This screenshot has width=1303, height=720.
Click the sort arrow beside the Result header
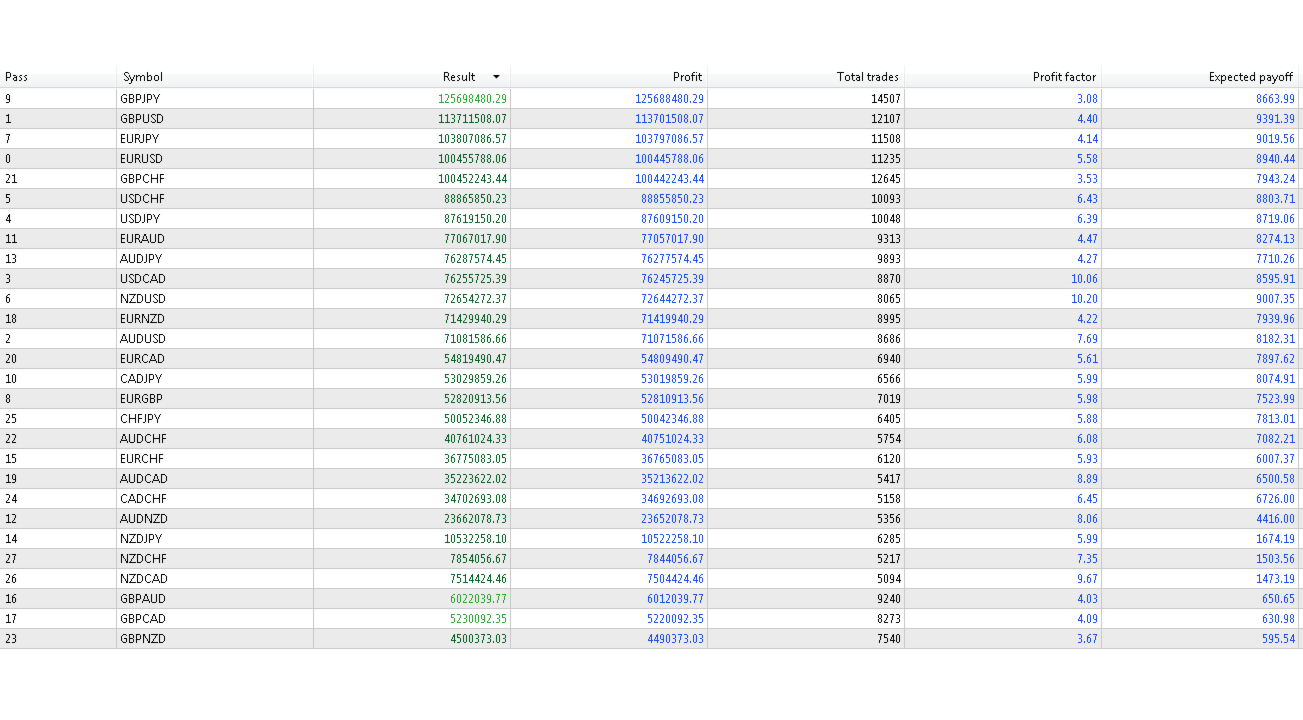click(496, 77)
